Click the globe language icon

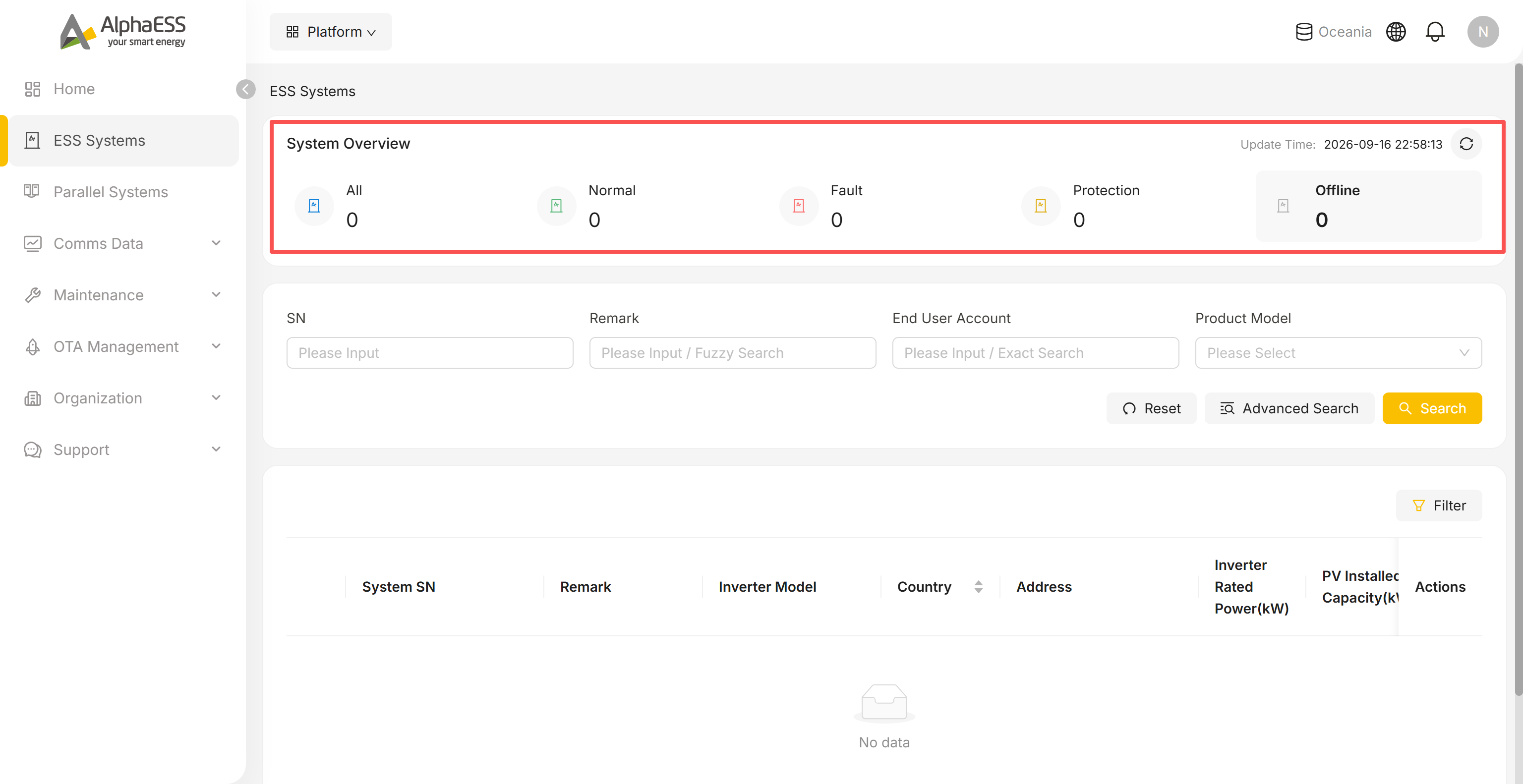(1396, 32)
